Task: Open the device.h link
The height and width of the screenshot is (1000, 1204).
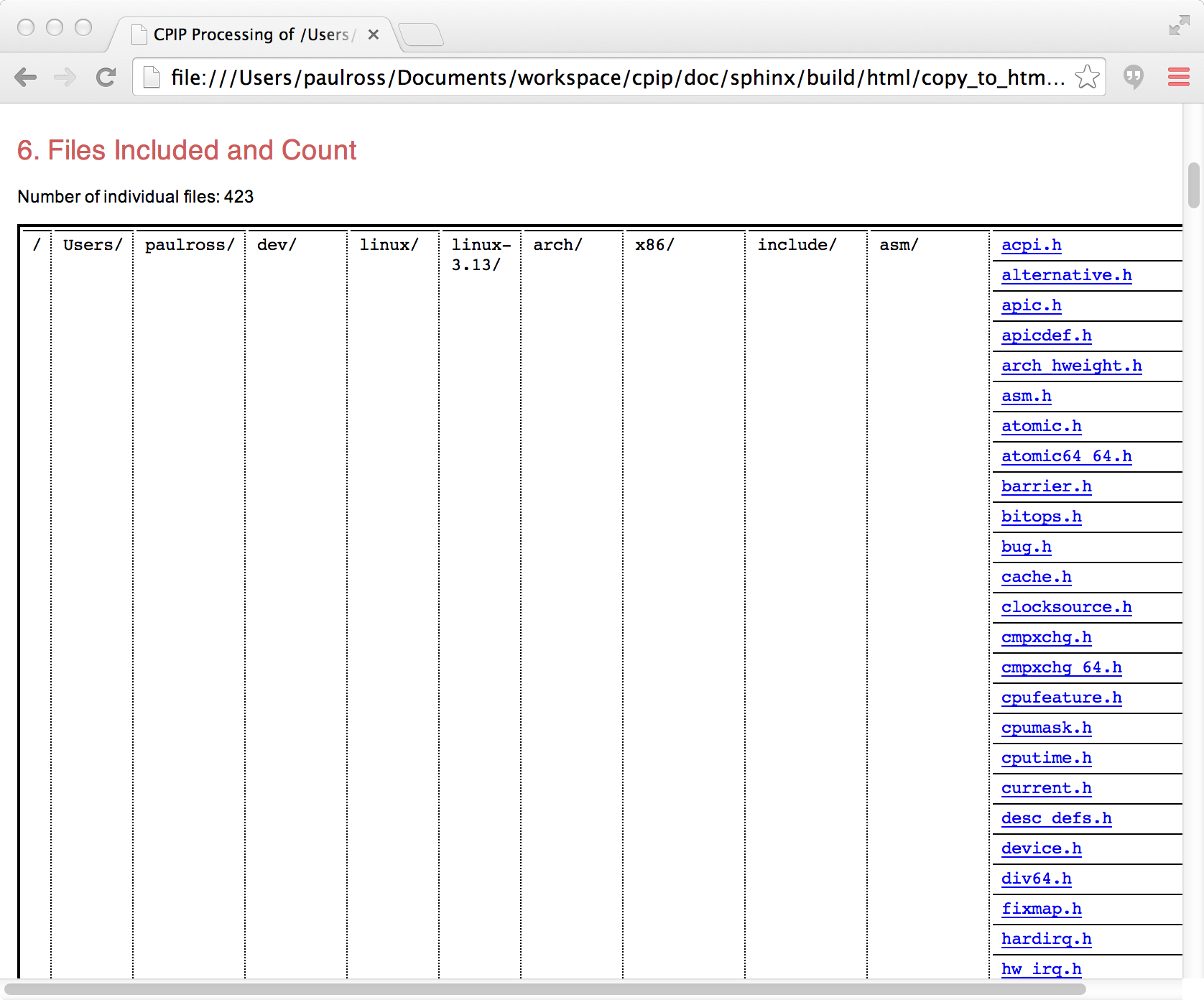Action: tap(1041, 848)
